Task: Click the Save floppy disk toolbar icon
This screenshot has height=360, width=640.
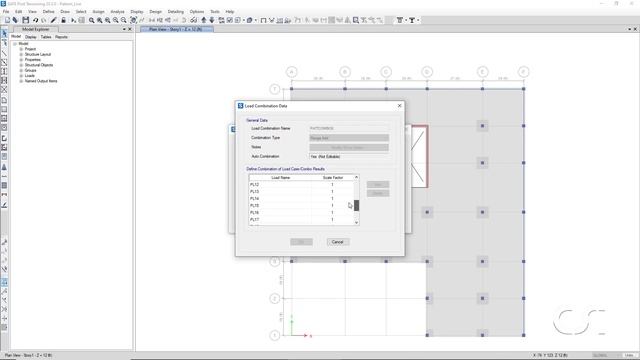Action: (x=26, y=20)
